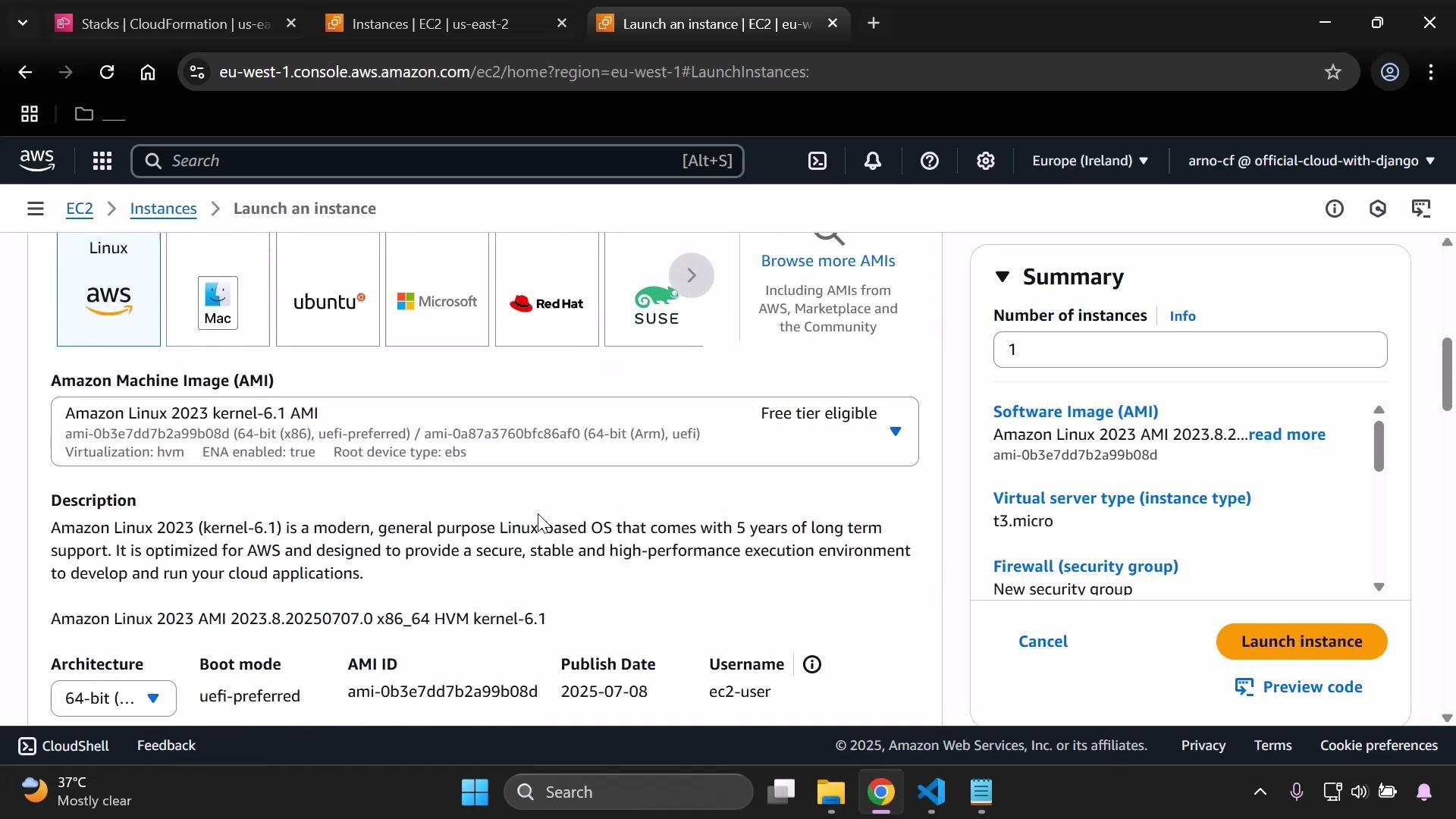Open the AWS services grid menu
Viewport: 1456px width, 819px height.
click(102, 161)
